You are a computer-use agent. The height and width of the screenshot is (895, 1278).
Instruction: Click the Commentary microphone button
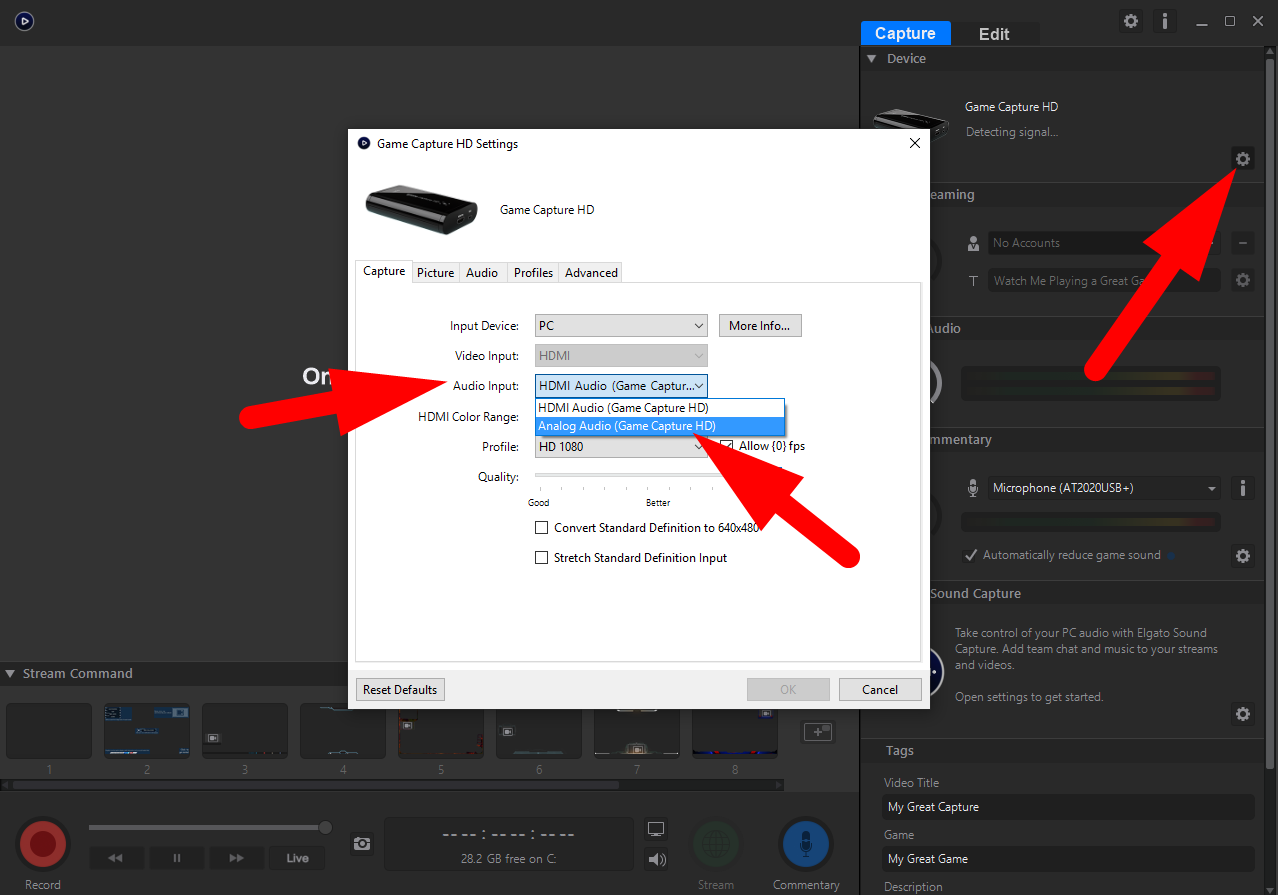point(805,845)
